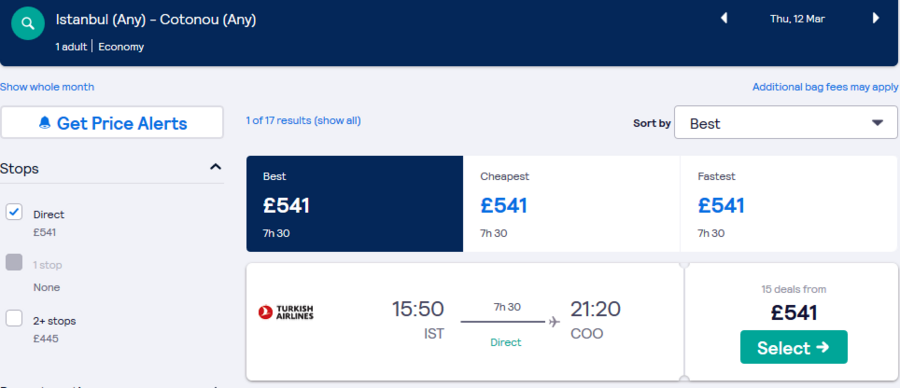Click the Istanbul – Cotonou search summary
The width and height of the screenshot is (900, 388).
coord(156,20)
